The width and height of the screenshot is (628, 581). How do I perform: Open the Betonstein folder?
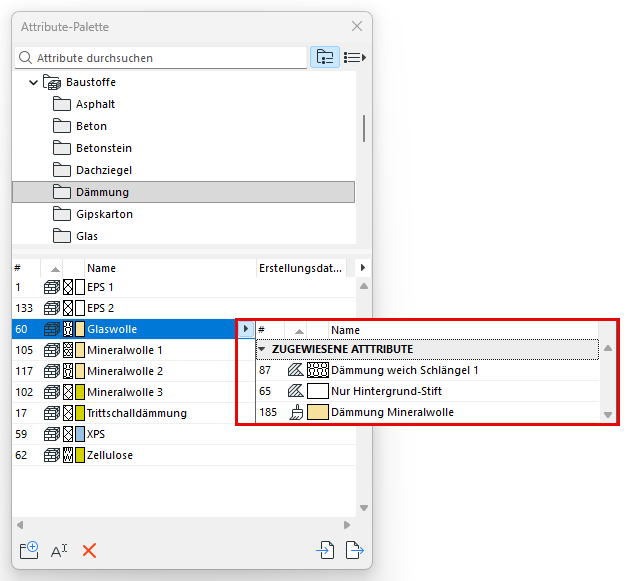point(104,148)
